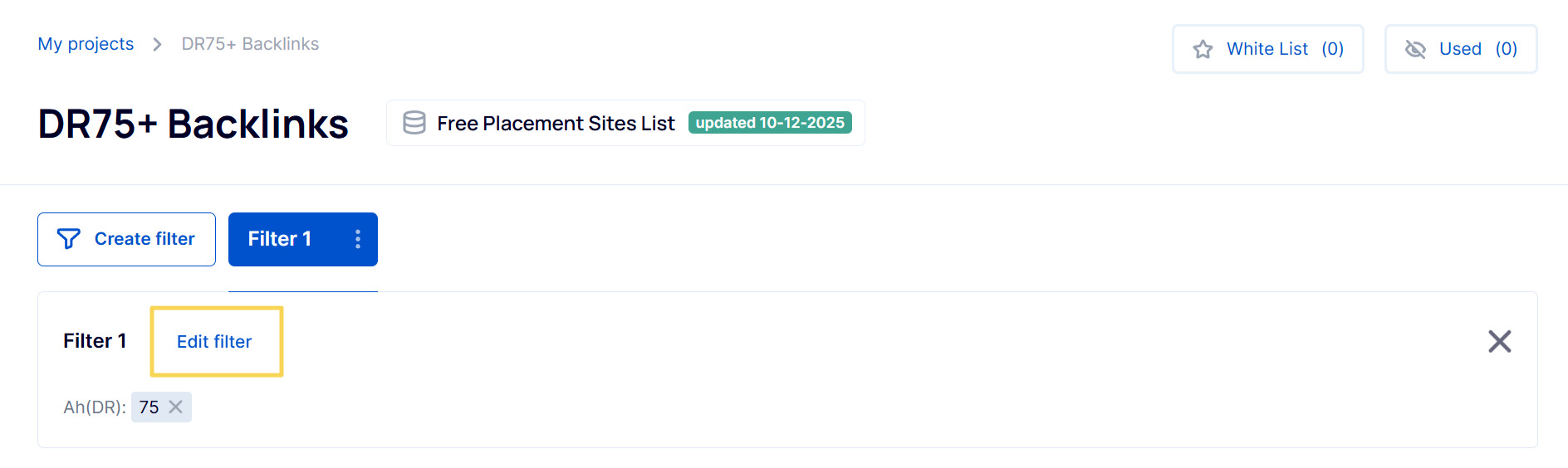Click the green updated 10-12-2025 badge

(770, 123)
